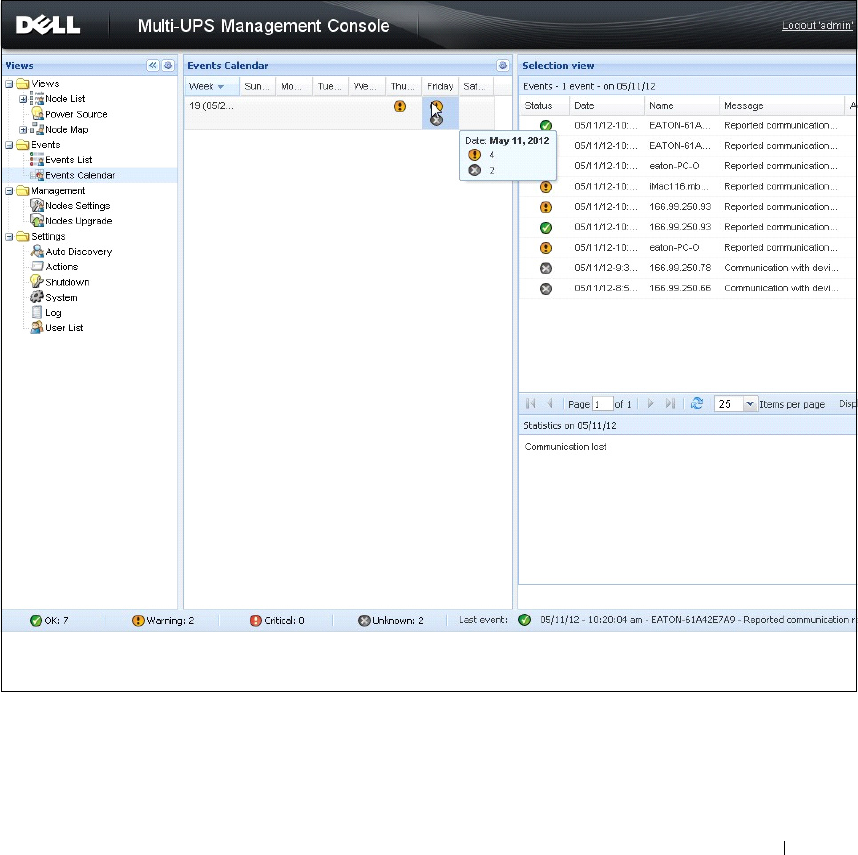Click the Shutdown icon under Settings

37,282
